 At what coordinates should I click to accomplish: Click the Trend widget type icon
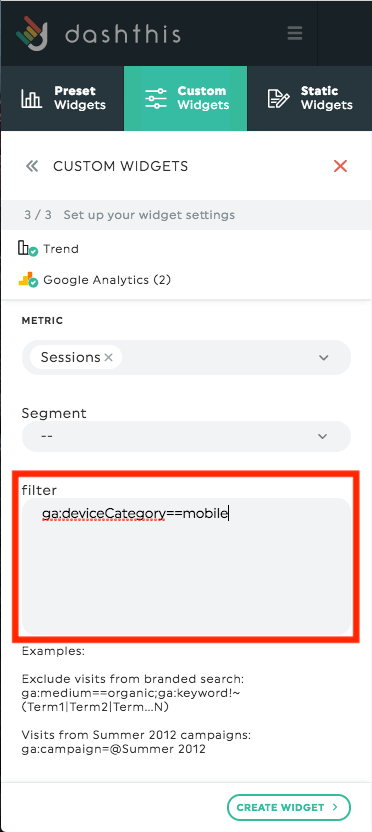[x=28, y=249]
